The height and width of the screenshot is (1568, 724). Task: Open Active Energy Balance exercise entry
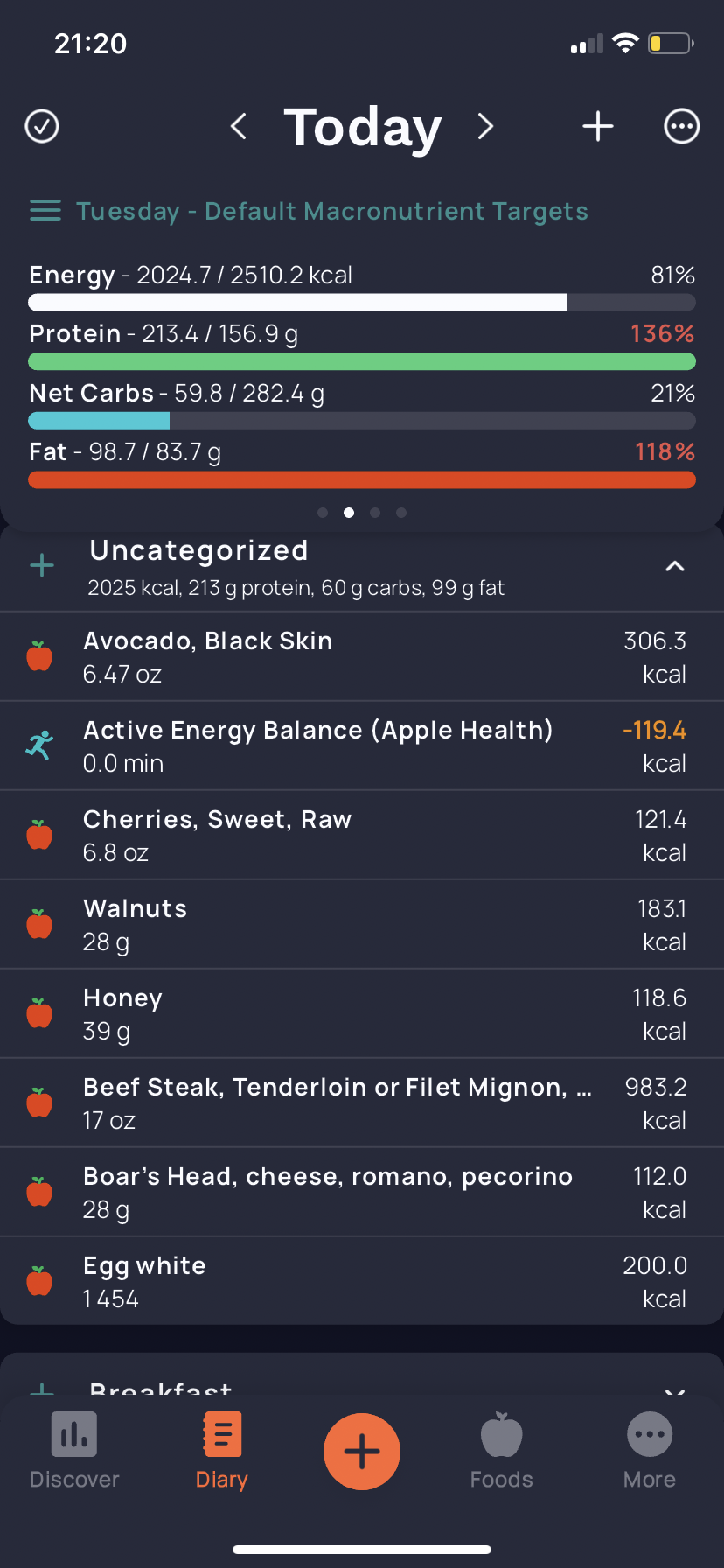click(x=362, y=746)
